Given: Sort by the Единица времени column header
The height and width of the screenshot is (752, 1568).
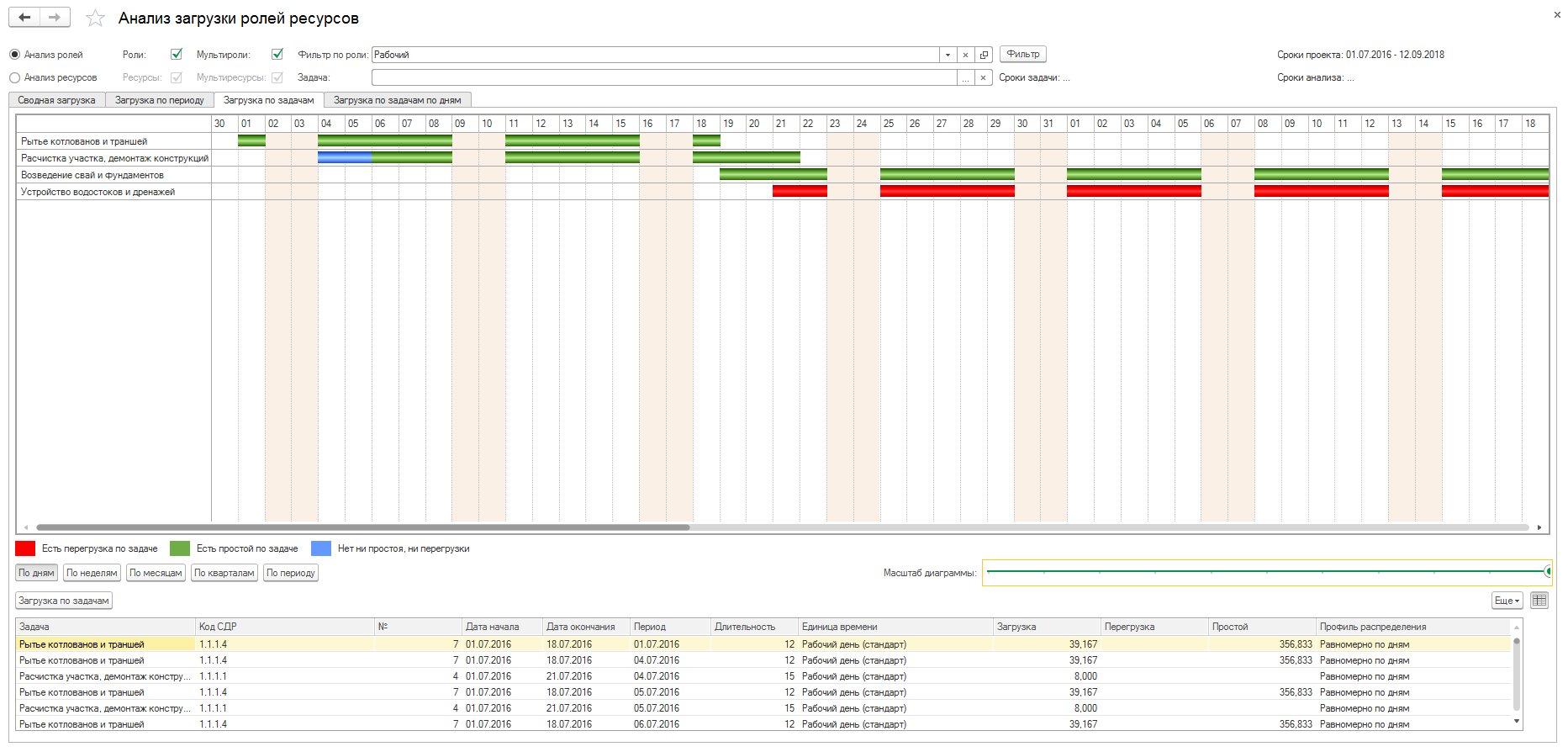Looking at the screenshot, I should point(896,627).
